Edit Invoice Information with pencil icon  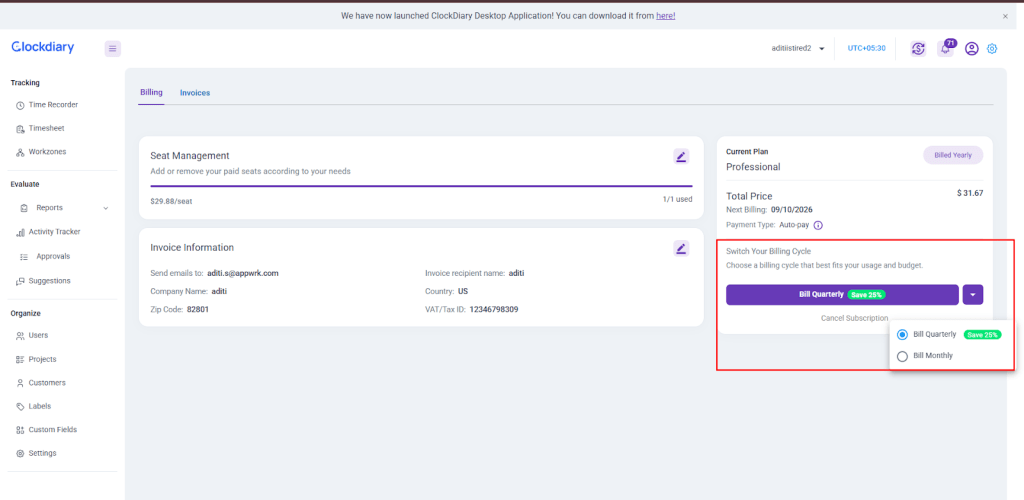click(x=681, y=248)
